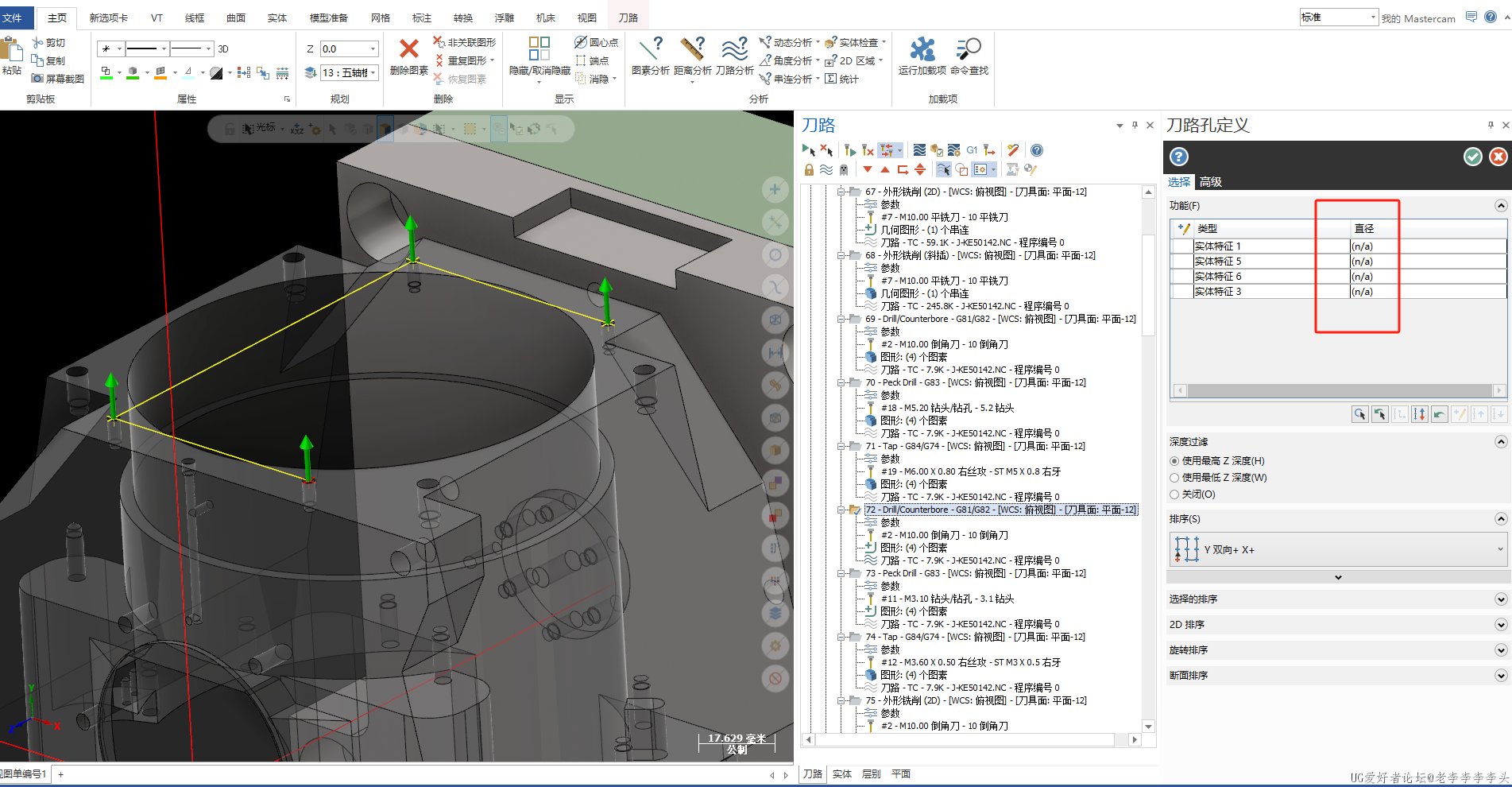Select operation 70 - Peck Drill - G83 row
The image size is (1512, 787).
(976, 382)
